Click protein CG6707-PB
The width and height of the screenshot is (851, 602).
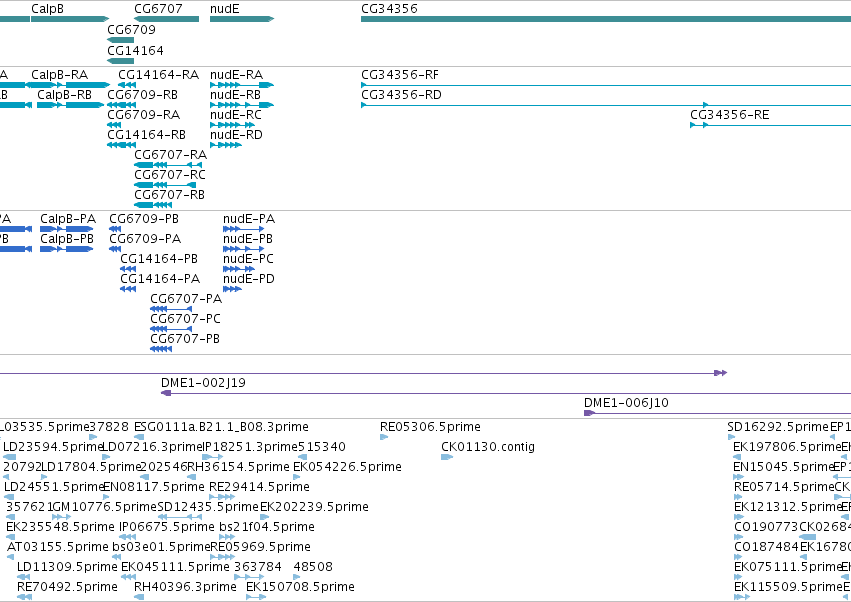pyautogui.click(x=185, y=339)
